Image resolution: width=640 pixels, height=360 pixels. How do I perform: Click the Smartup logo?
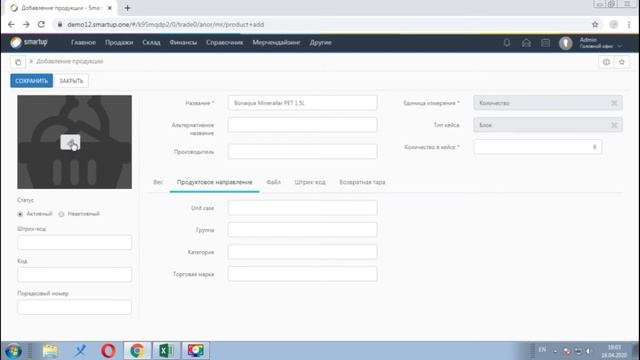29,42
